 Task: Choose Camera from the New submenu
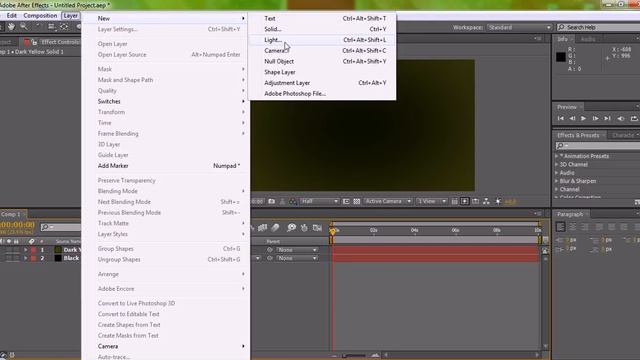pos(322,51)
